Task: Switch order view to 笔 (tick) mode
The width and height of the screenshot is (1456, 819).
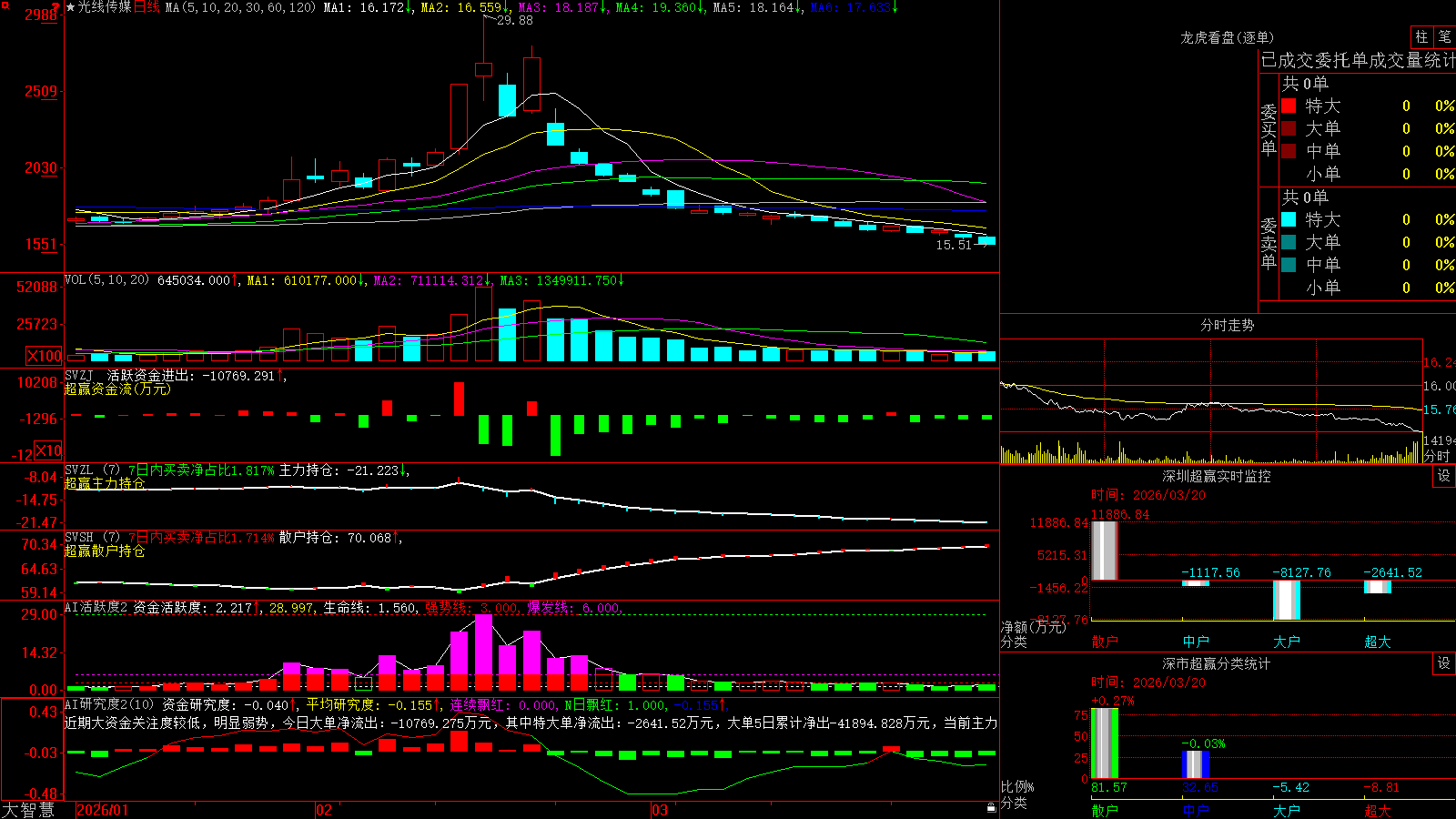Action: click(x=1444, y=37)
